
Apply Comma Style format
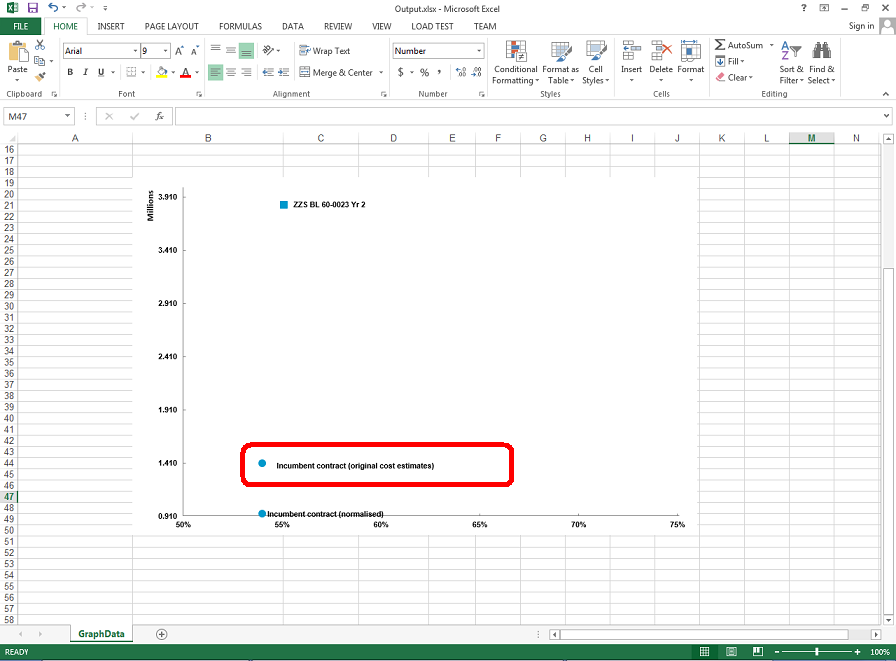click(x=439, y=72)
